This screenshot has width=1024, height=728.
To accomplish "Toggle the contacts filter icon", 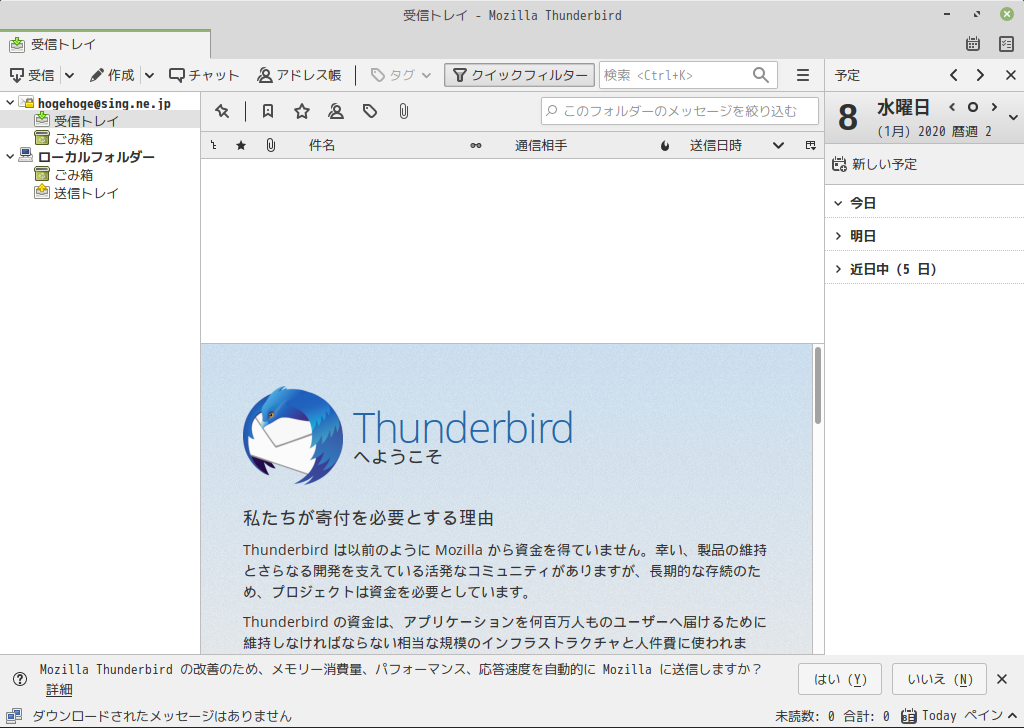I will pos(336,112).
